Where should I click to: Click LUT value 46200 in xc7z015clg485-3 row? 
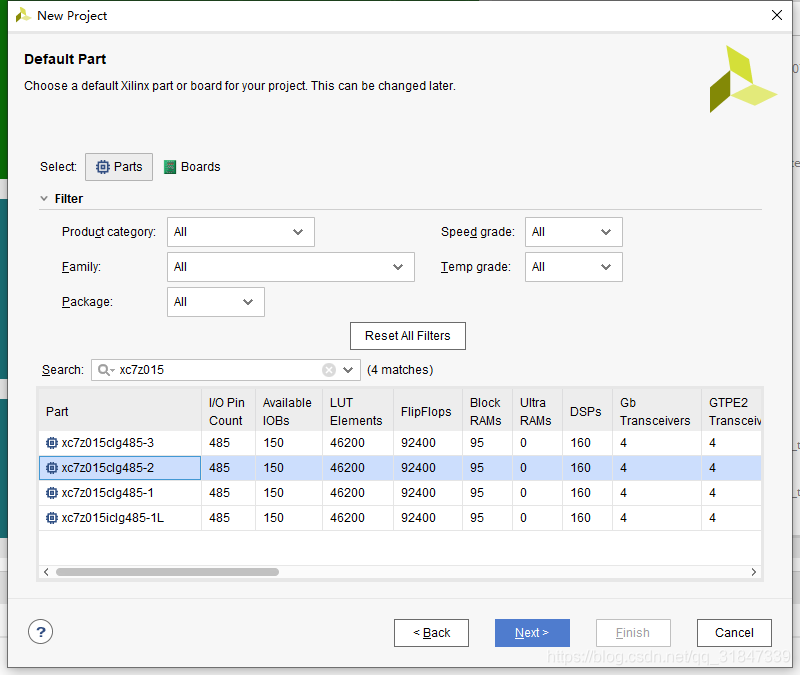(x=347, y=443)
